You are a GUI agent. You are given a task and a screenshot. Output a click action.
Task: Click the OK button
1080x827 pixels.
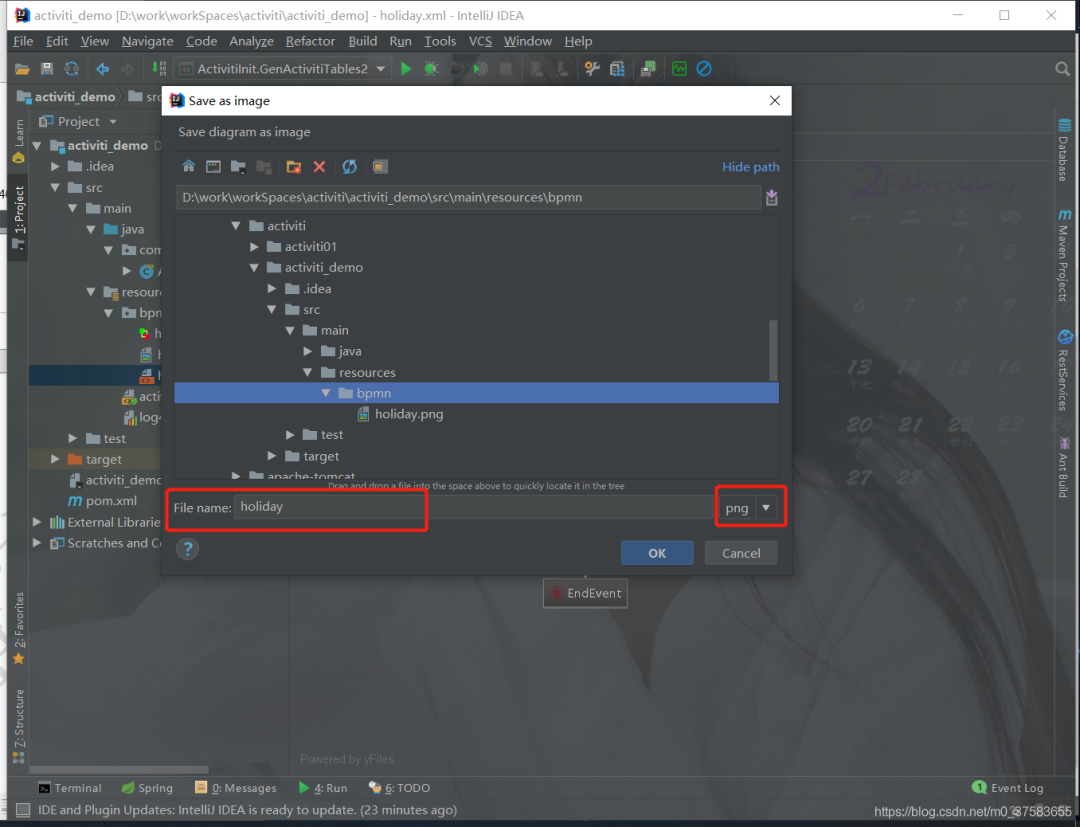[x=657, y=553]
